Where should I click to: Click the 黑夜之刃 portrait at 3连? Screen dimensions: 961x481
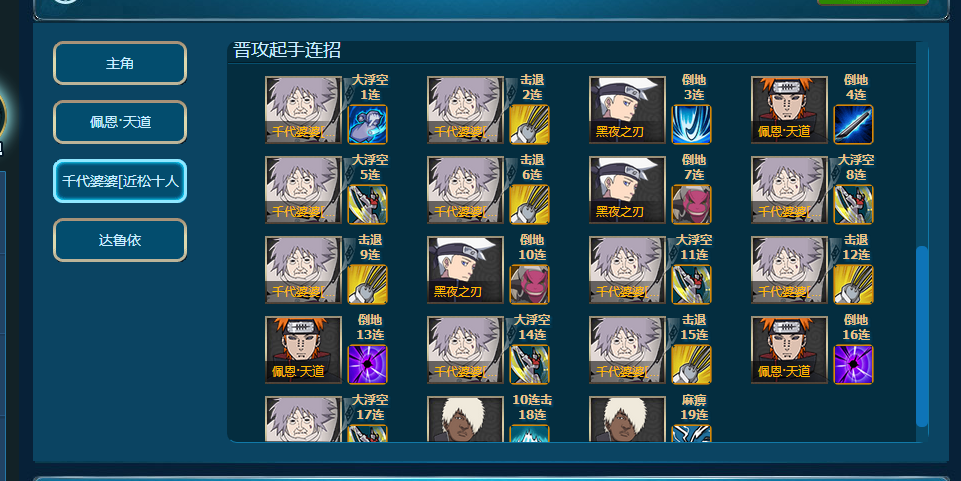pos(627,110)
